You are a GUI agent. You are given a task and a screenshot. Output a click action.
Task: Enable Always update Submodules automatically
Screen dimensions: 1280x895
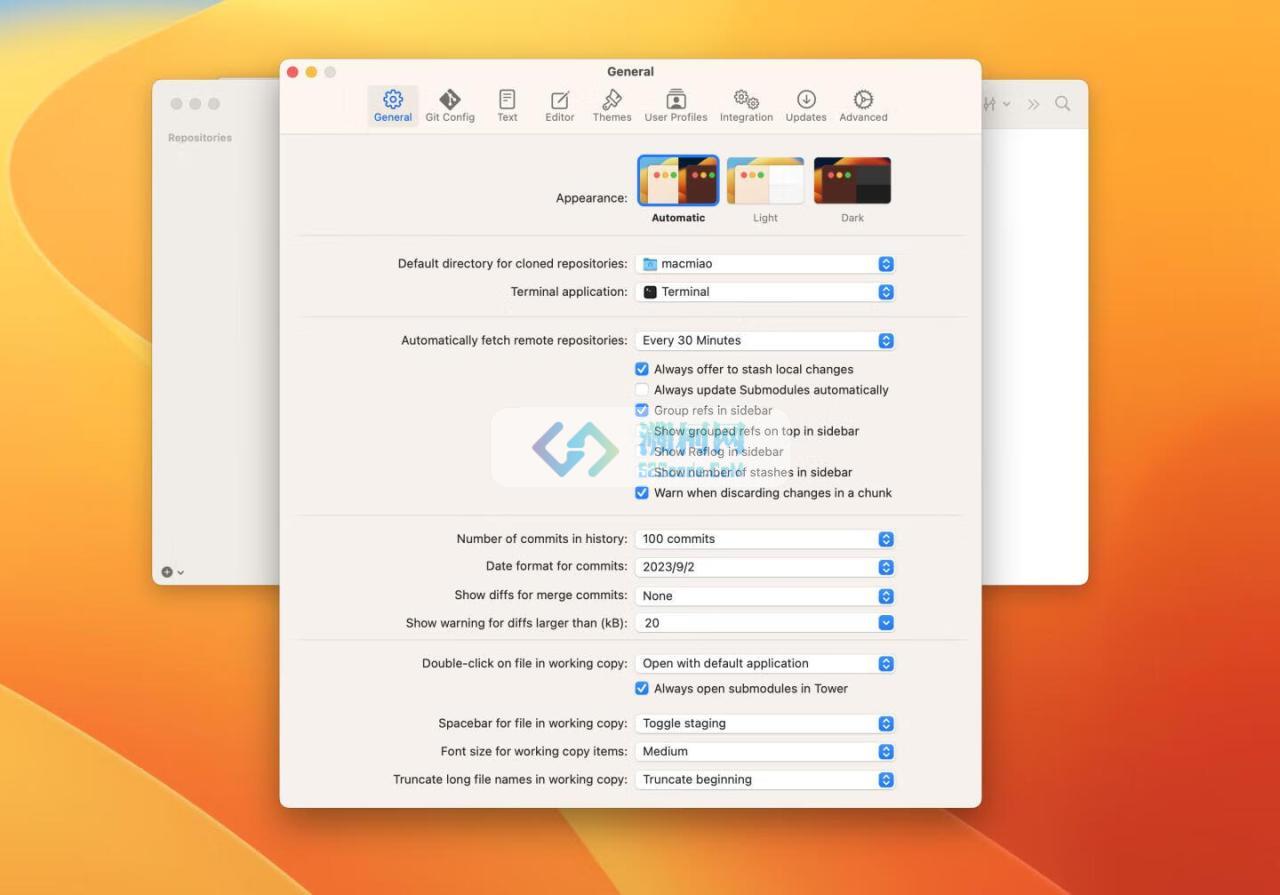point(642,390)
